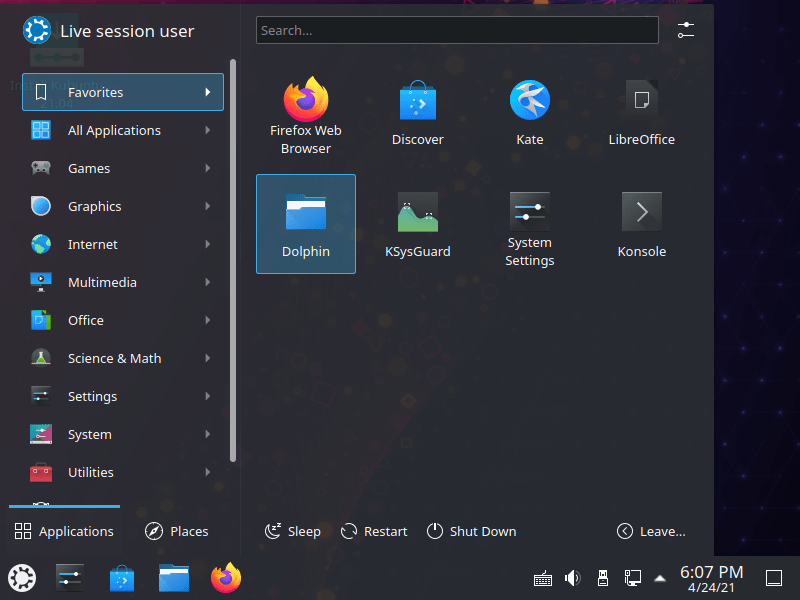800x600 pixels.
Task: Expand arrow next to All Applications
Action: click(x=208, y=130)
